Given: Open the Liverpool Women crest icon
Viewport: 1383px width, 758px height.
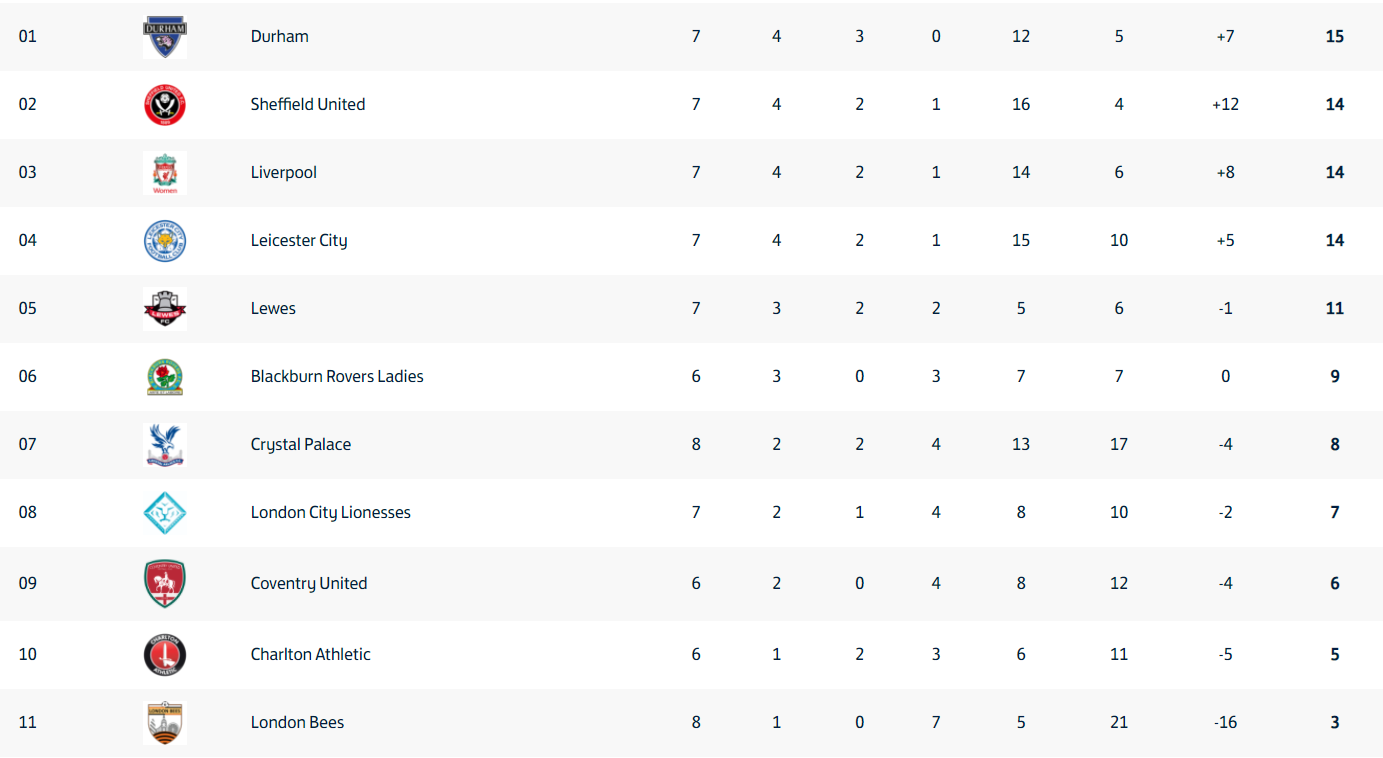Looking at the screenshot, I should click(165, 173).
